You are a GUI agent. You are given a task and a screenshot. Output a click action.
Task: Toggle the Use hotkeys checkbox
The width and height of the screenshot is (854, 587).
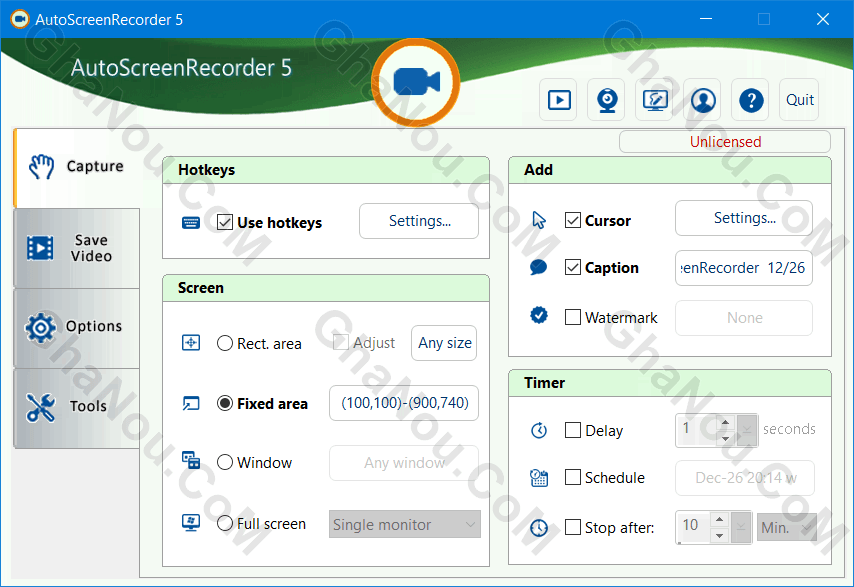(x=224, y=222)
